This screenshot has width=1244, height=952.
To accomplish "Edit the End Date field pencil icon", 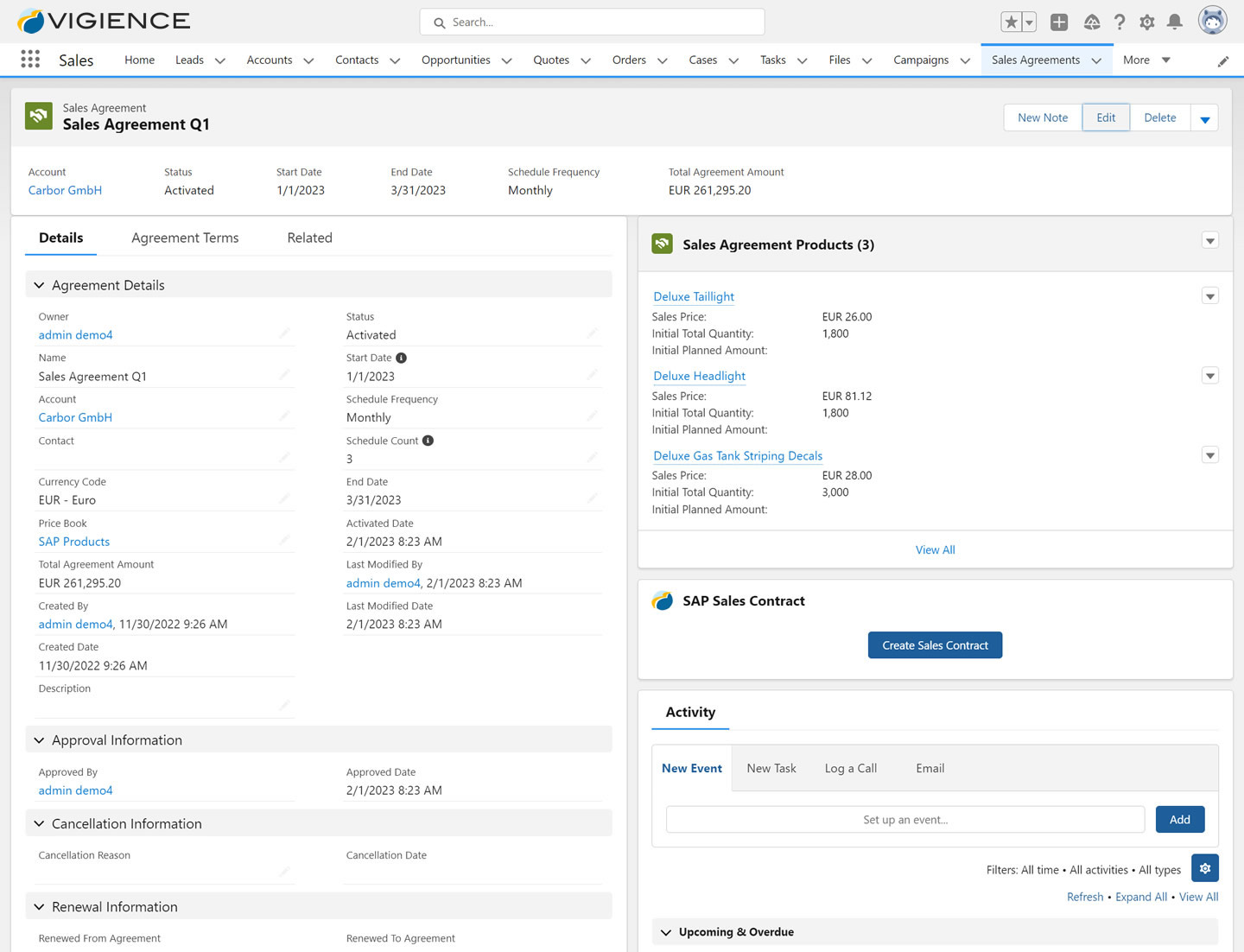I will 592,499.
